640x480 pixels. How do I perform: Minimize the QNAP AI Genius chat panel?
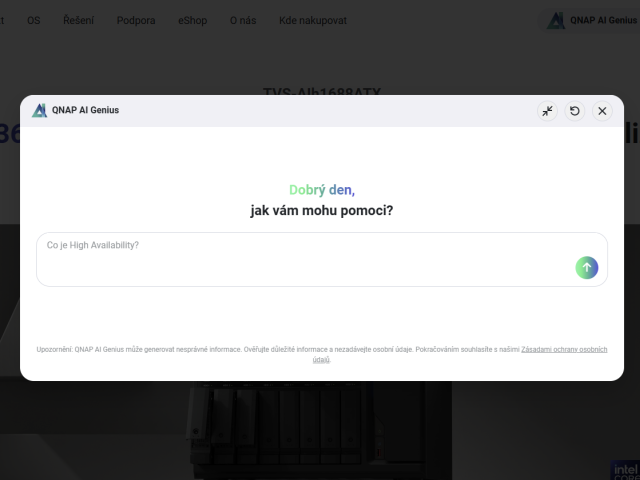click(547, 111)
